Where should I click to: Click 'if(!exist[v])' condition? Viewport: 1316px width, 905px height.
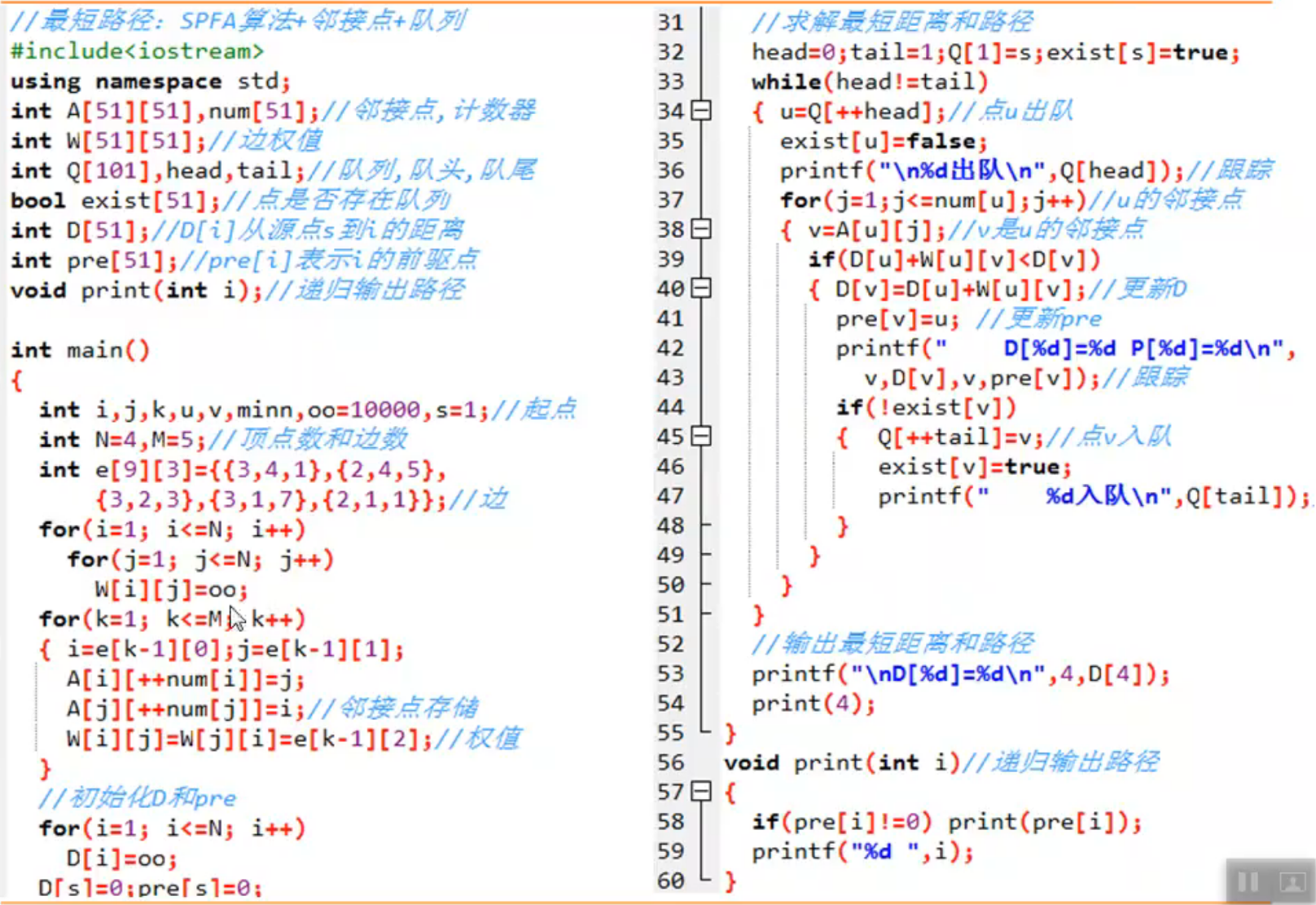[926, 407]
